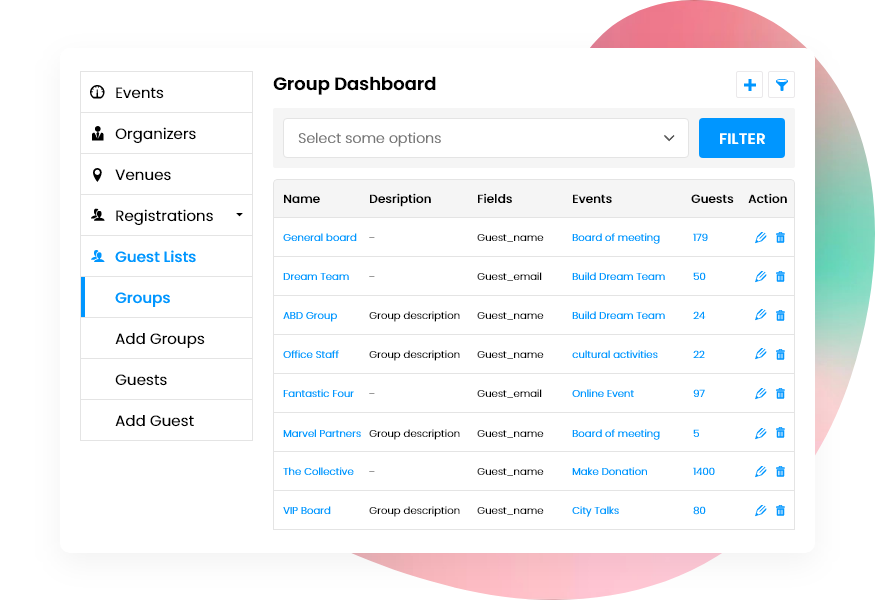Delete Dream Team using the trash icon
The height and width of the screenshot is (600, 875).
coord(780,276)
